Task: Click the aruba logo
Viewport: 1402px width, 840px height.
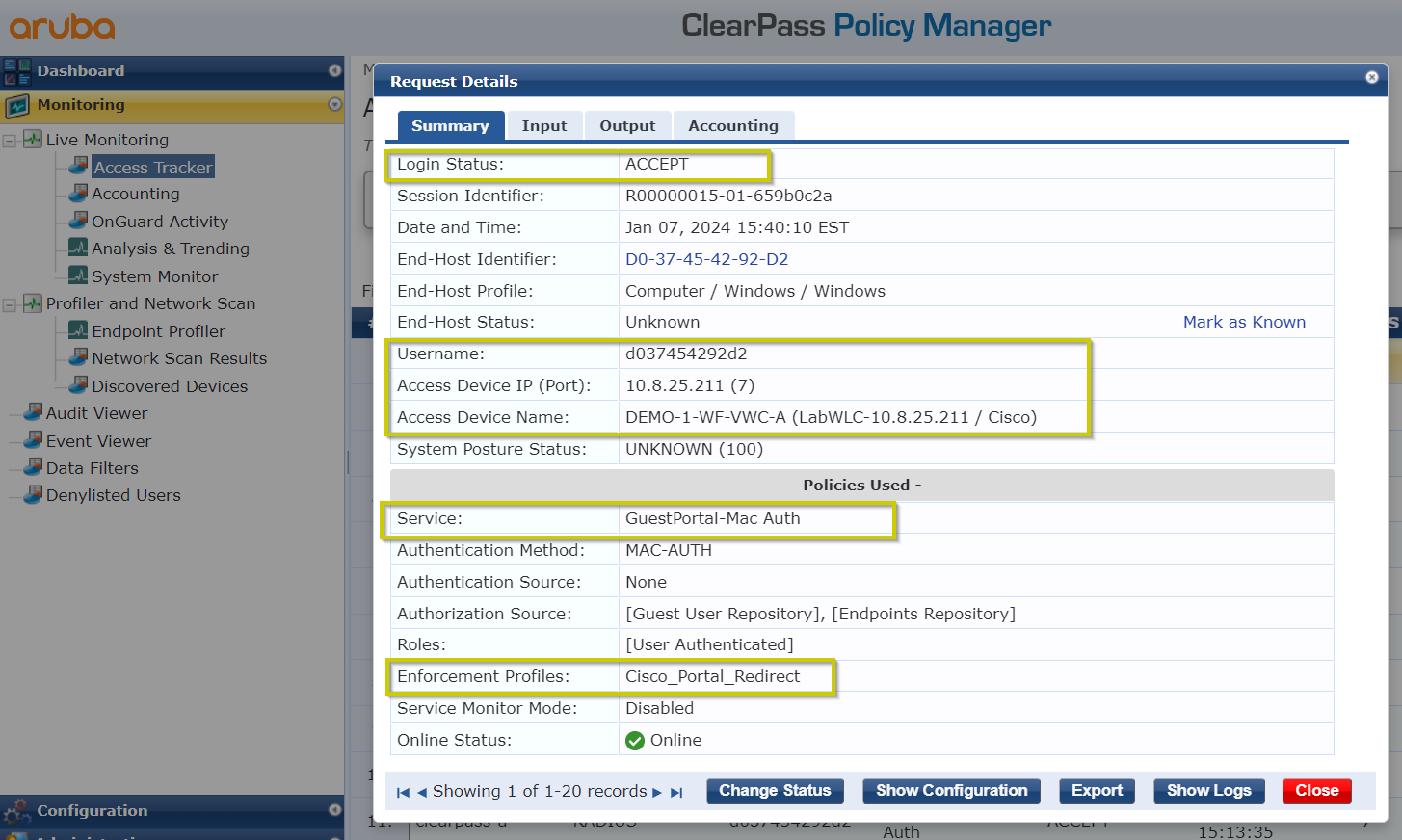Action: point(63,26)
